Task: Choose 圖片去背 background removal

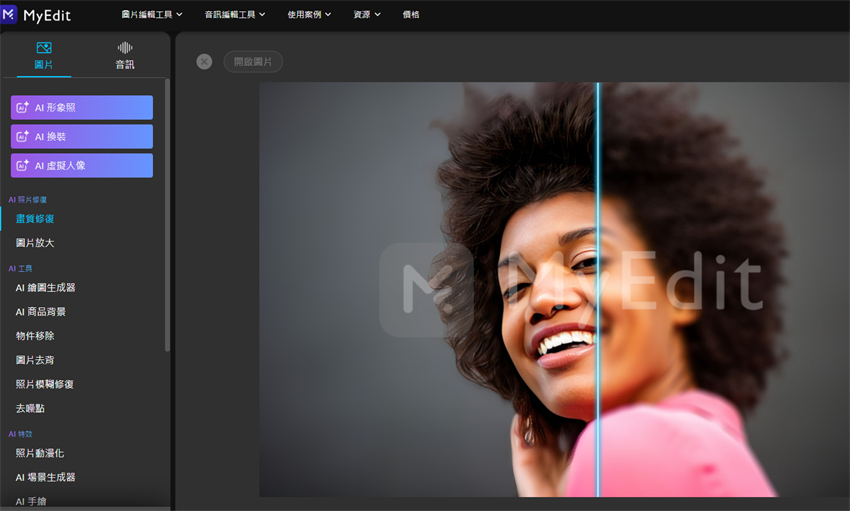Action: pos(35,360)
